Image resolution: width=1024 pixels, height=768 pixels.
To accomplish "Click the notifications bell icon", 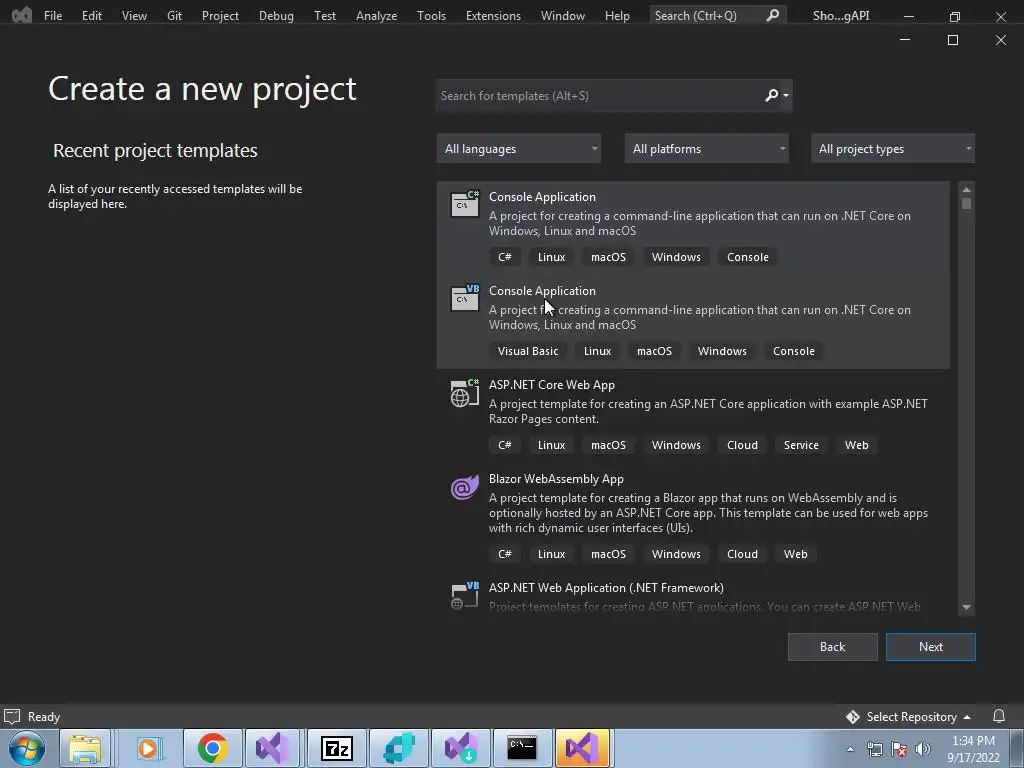I will pos(999,716).
